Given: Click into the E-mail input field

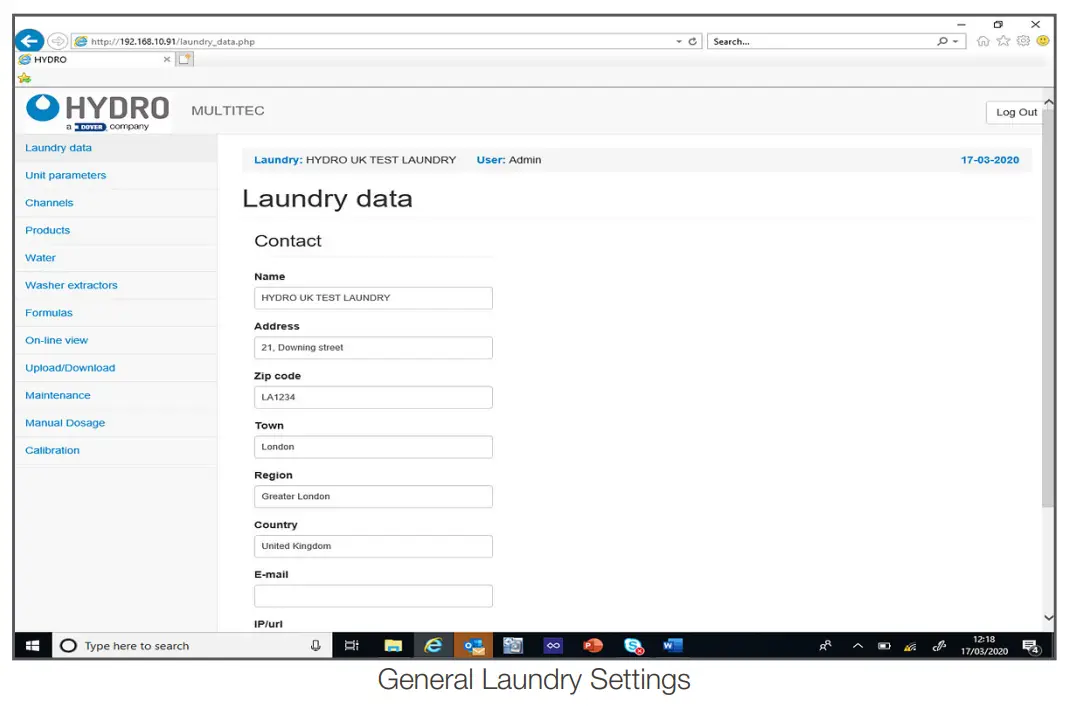Looking at the screenshot, I should pos(373,596).
